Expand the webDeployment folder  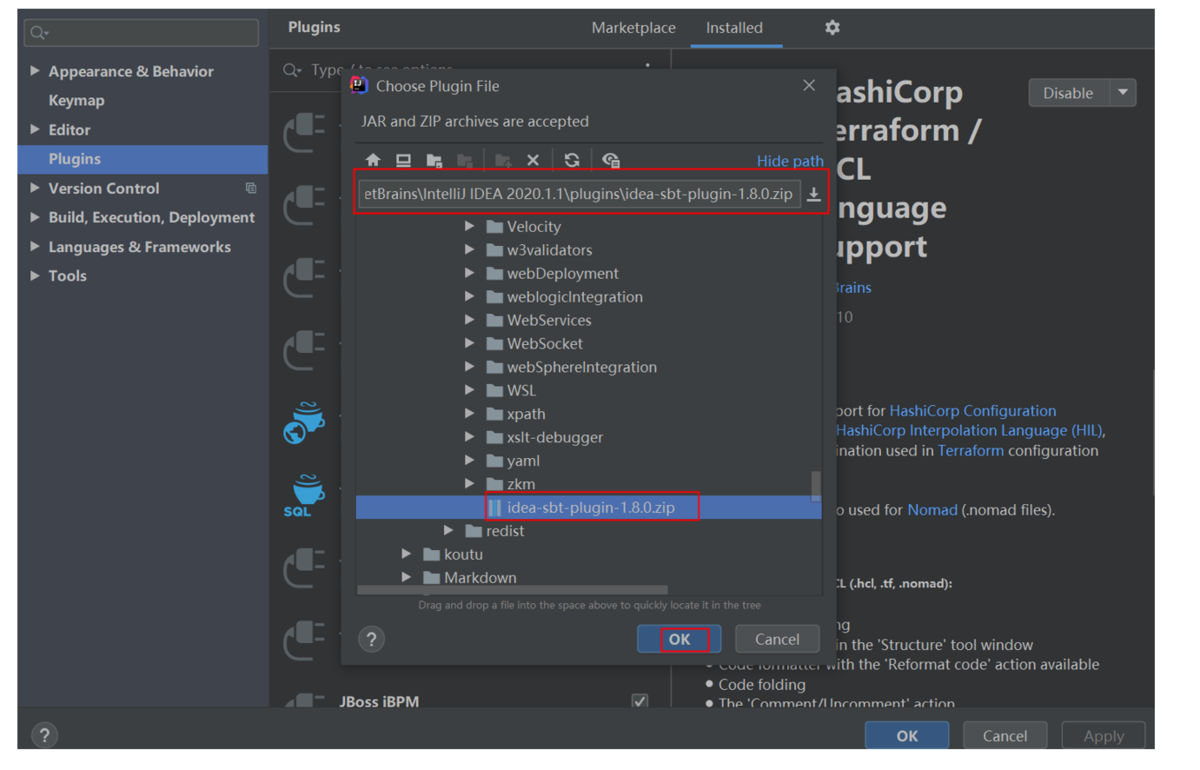pyautogui.click(x=469, y=273)
